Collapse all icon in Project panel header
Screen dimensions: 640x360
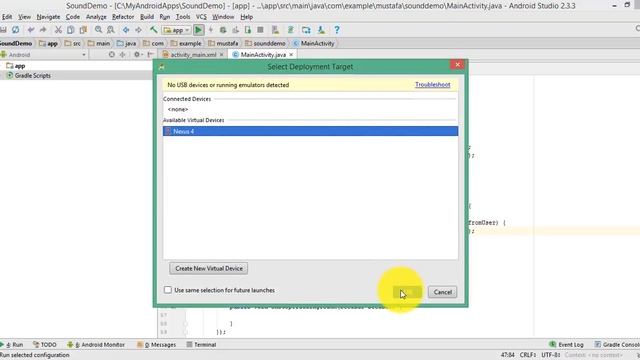122,54
